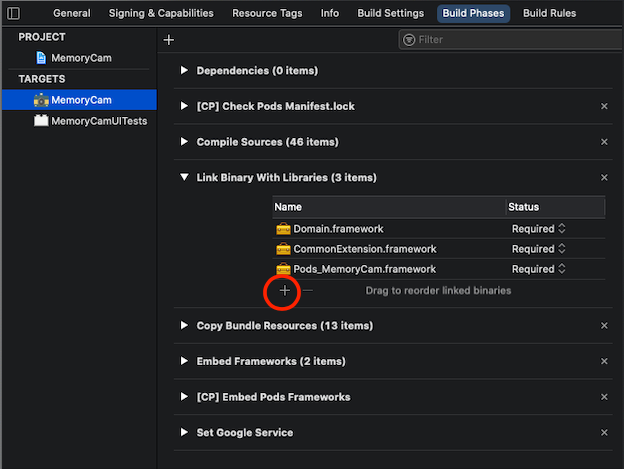Viewport: 624px width, 469px height.
Task: Delete the Check Pods Manifest.lock phase
Action: pos(604,106)
